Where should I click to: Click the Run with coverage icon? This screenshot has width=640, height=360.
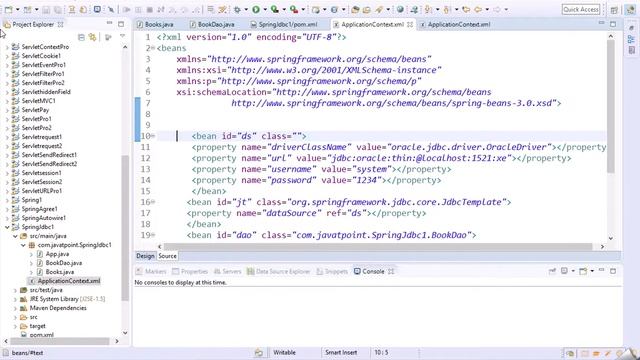pos(275,9)
